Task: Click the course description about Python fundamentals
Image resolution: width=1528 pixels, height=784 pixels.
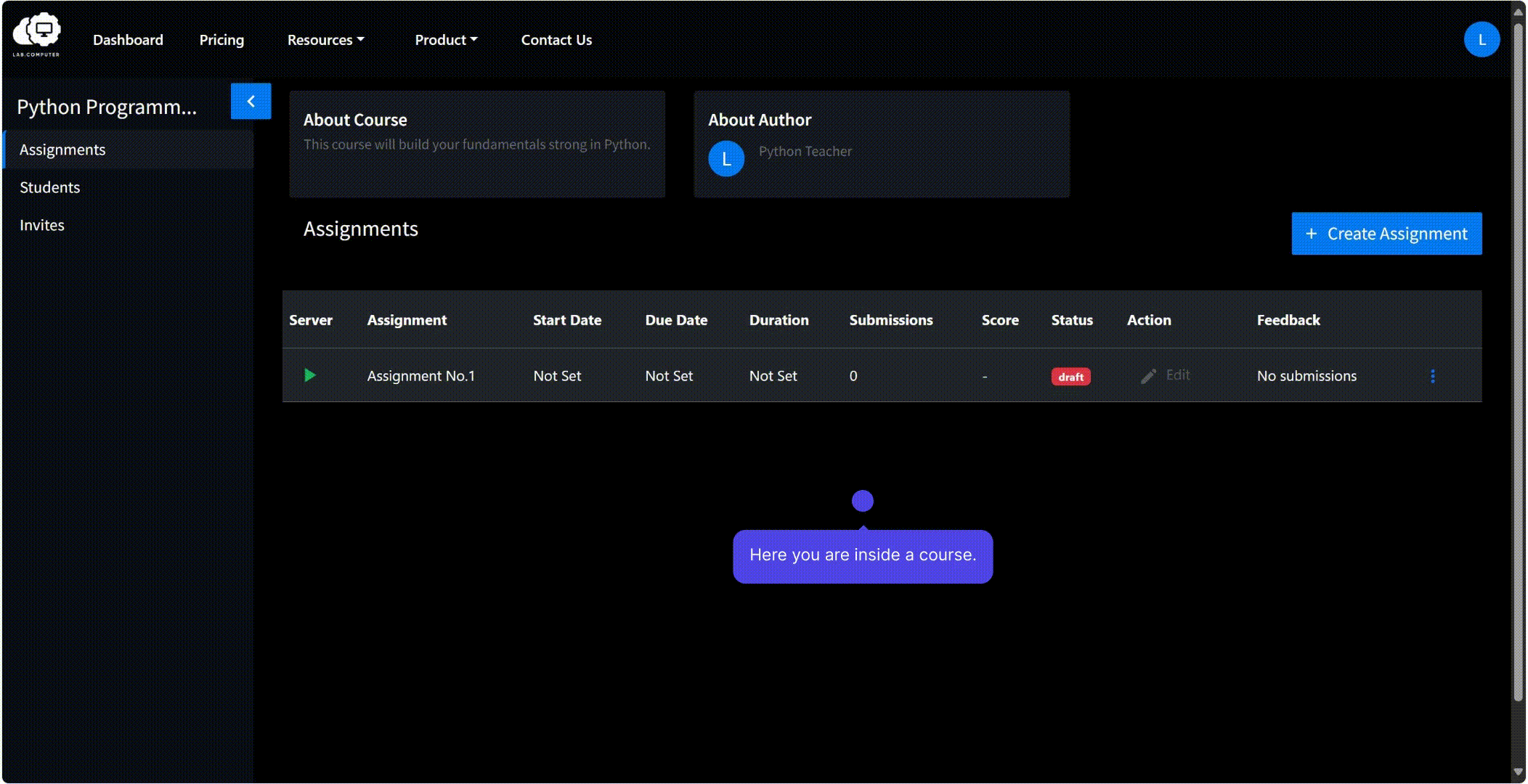Action: pyautogui.click(x=476, y=144)
